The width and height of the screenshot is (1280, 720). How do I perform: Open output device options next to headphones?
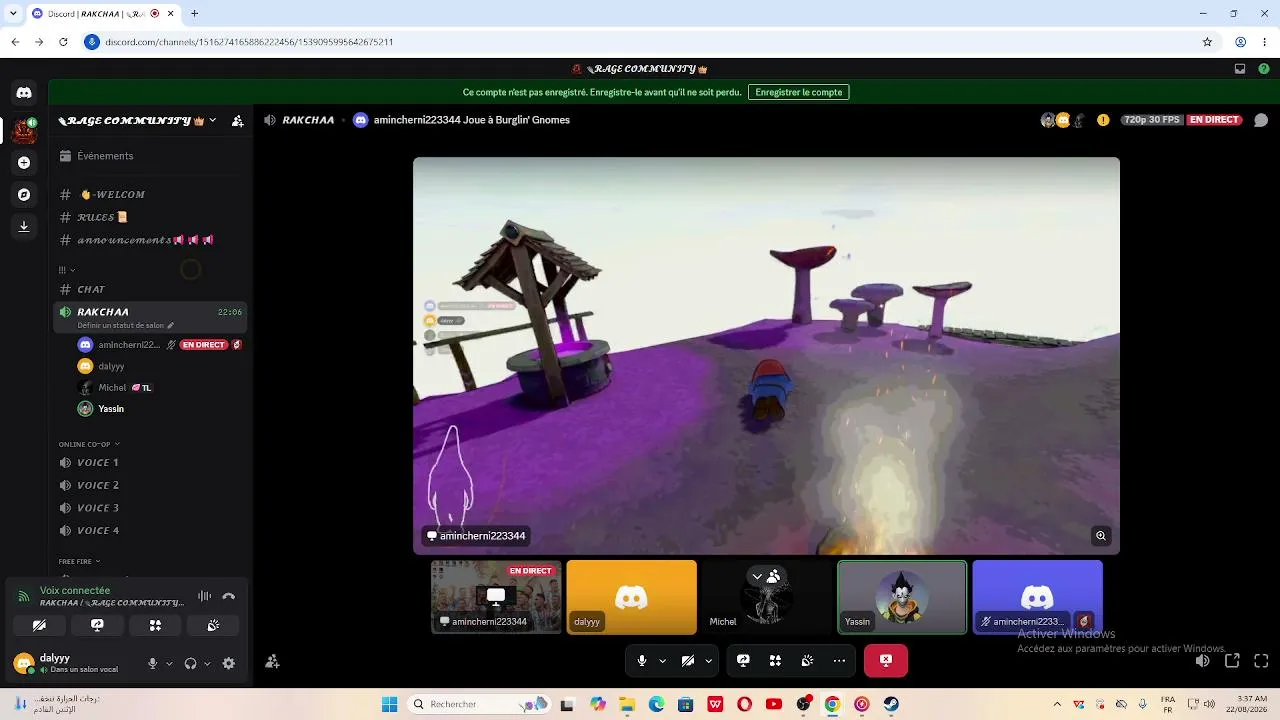206,663
